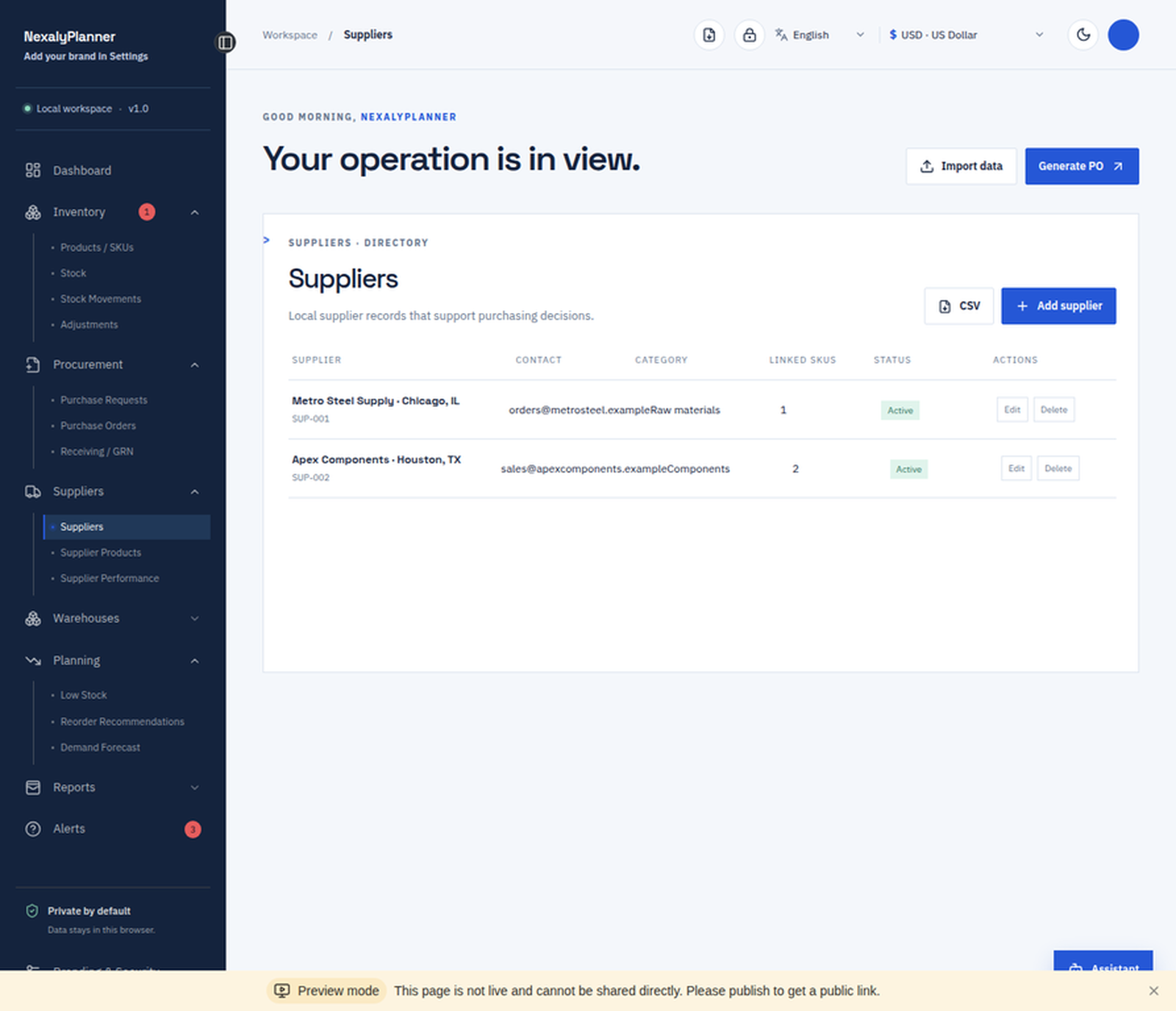1176x1011 pixels.
Task: Delete the Apex Components supplier
Action: (x=1058, y=469)
